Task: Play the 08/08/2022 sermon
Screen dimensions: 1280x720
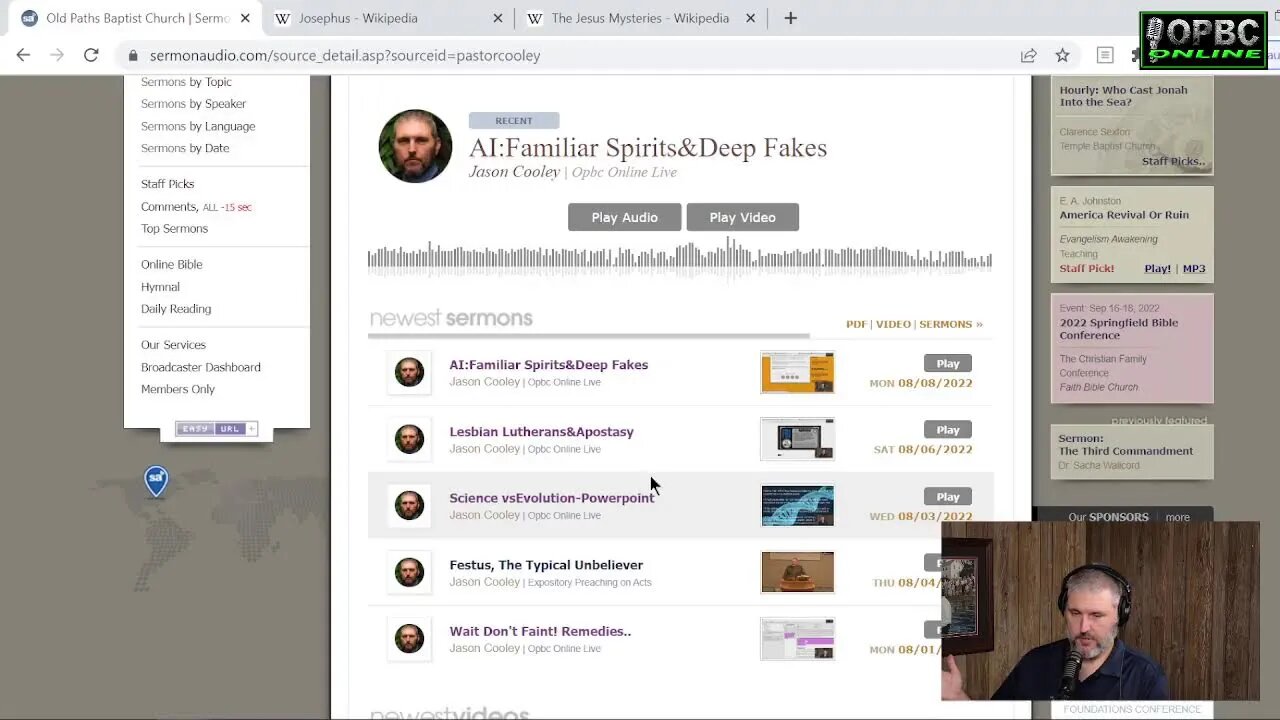Action: (x=948, y=364)
